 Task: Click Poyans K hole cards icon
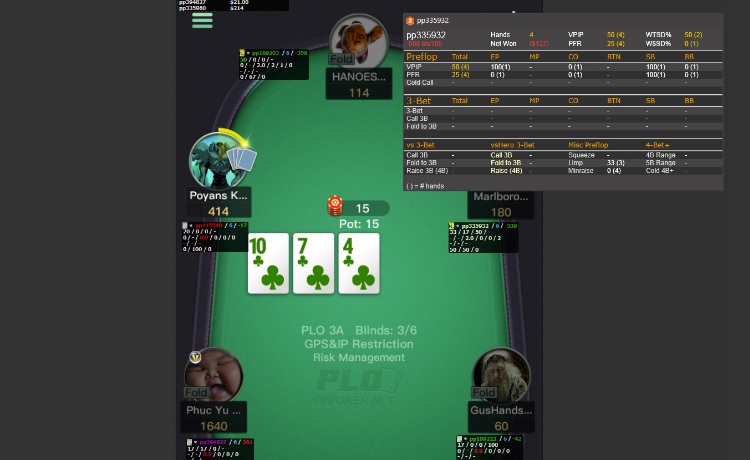point(242,159)
